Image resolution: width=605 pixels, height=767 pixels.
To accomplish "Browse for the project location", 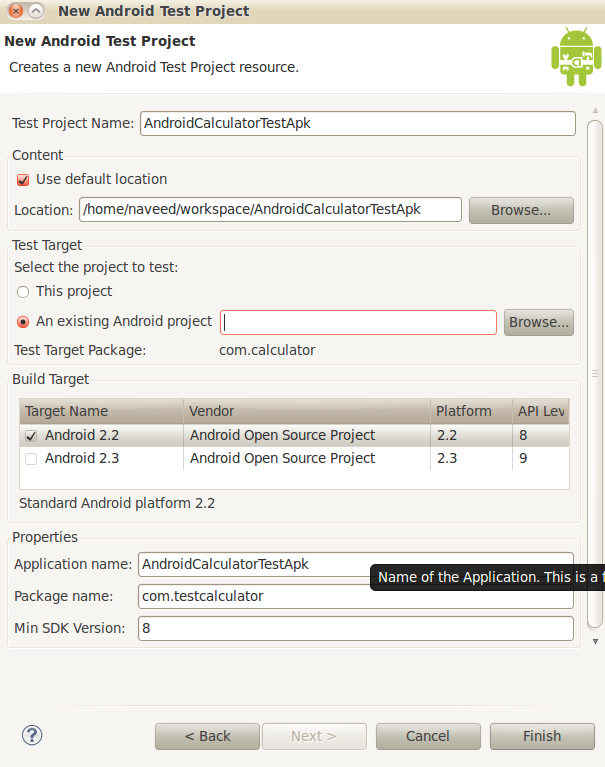I will (520, 210).
